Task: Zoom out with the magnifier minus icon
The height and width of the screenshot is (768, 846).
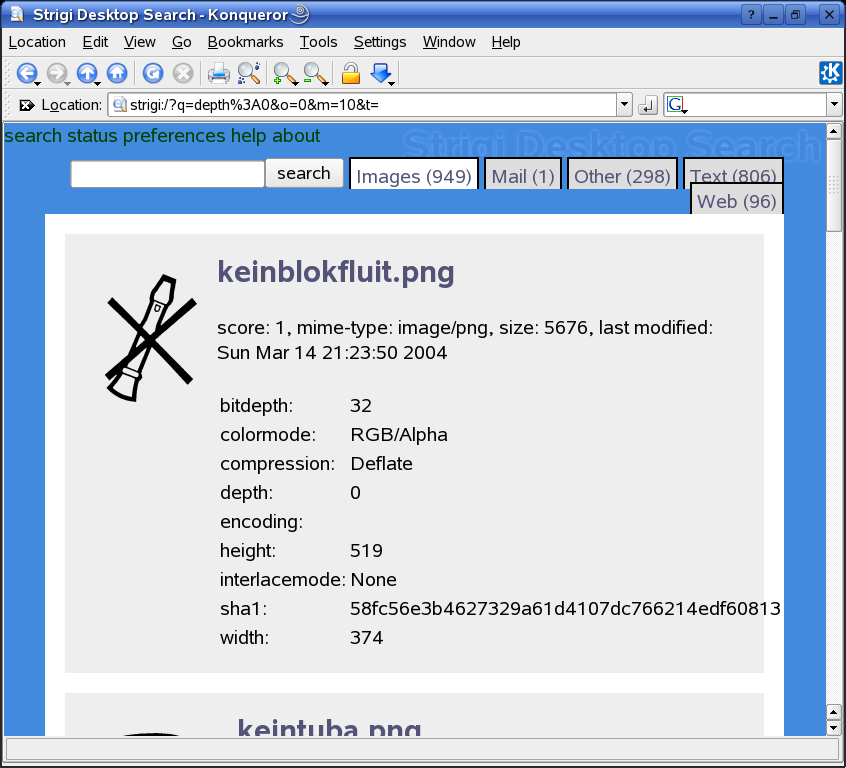Action: [315, 74]
